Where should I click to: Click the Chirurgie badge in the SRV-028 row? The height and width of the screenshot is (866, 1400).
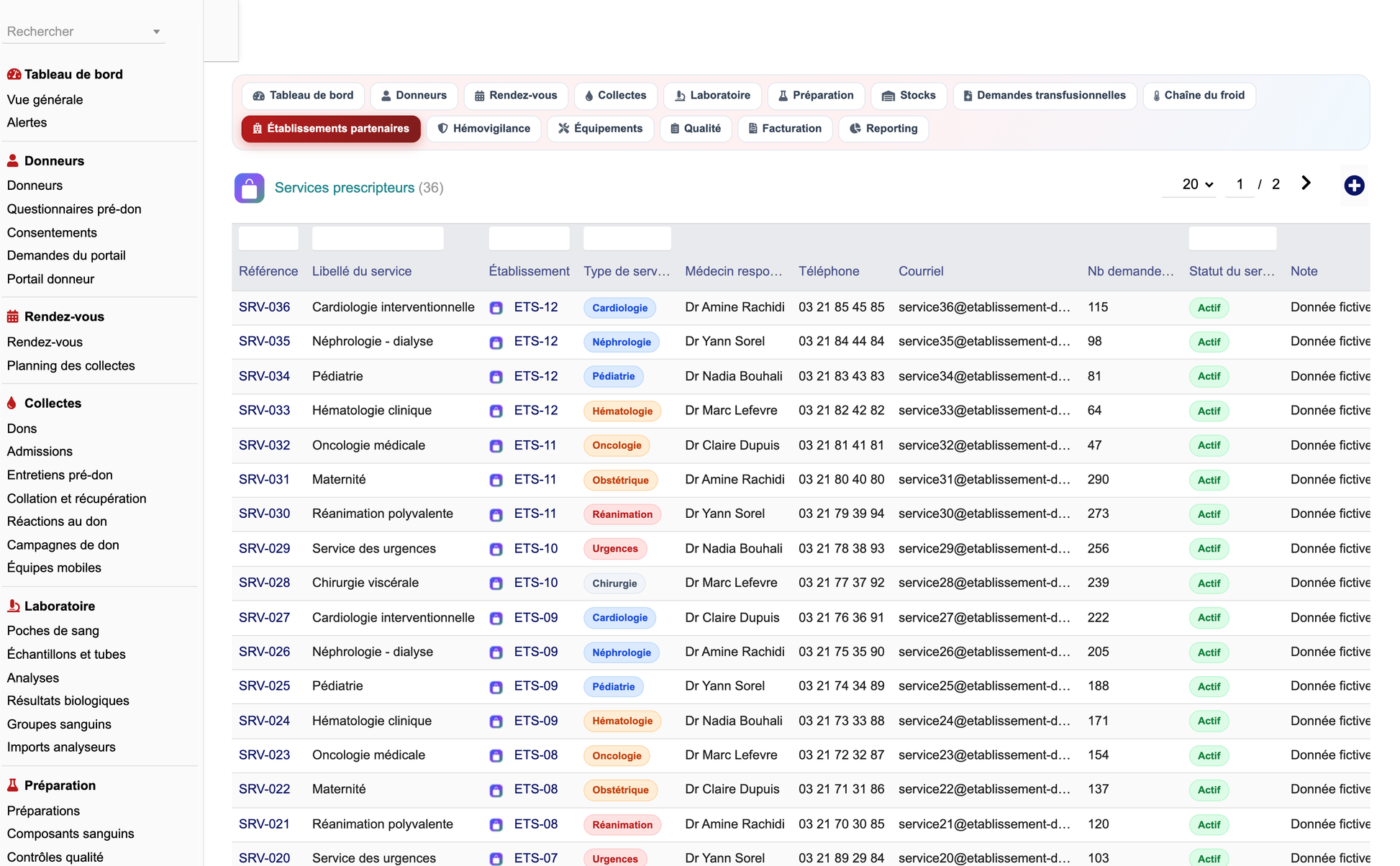click(614, 583)
